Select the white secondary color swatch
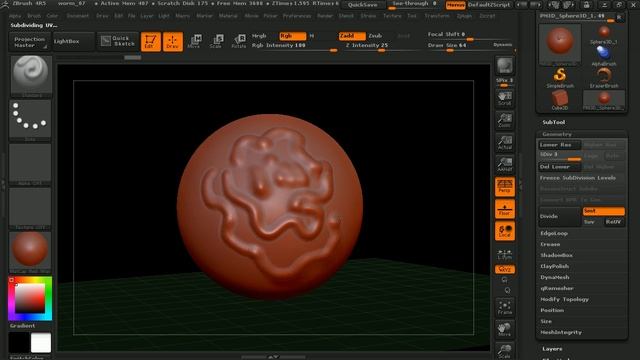 41,342
